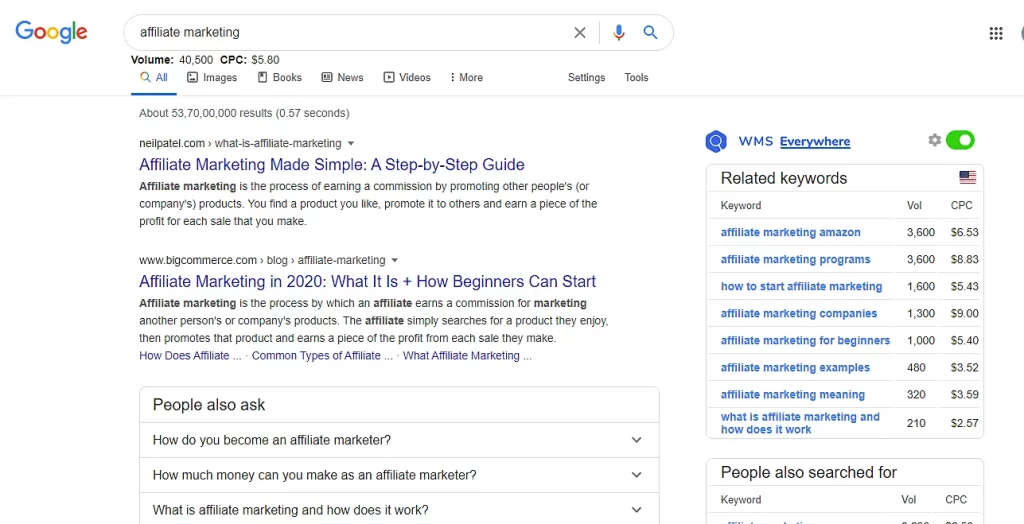Click the '480' volume value
Screen dimensions: 1024x524
(916, 368)
